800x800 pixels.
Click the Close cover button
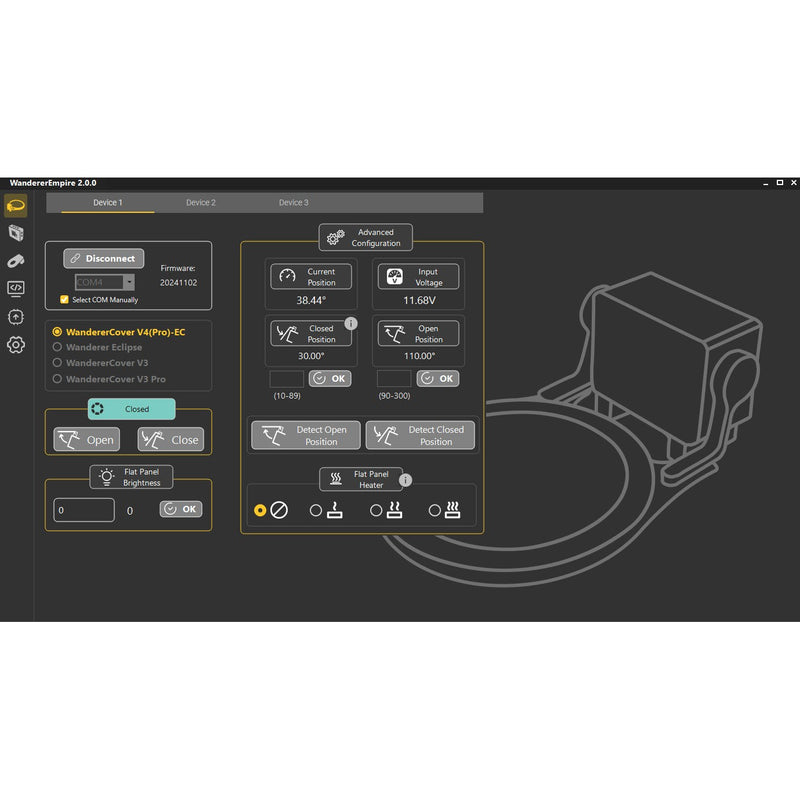[171, 439]
